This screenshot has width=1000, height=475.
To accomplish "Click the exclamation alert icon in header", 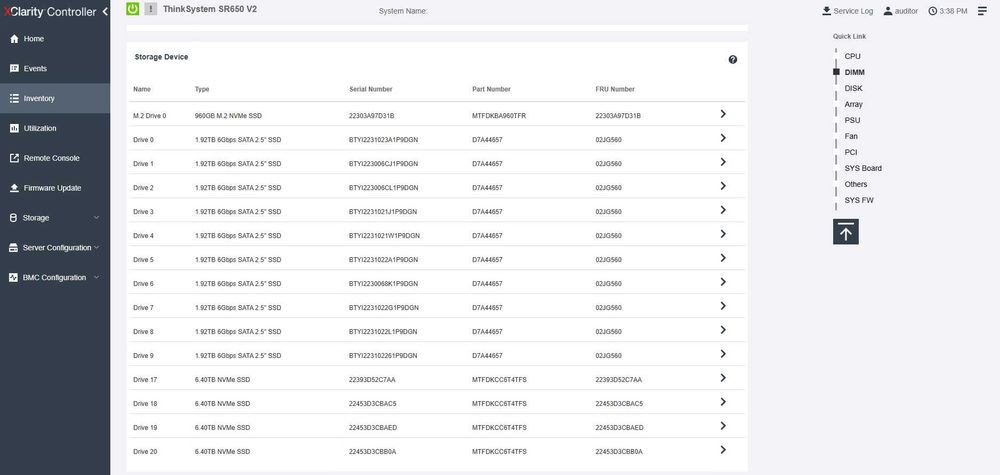I will pyautogui.click(x=151, y=9).
